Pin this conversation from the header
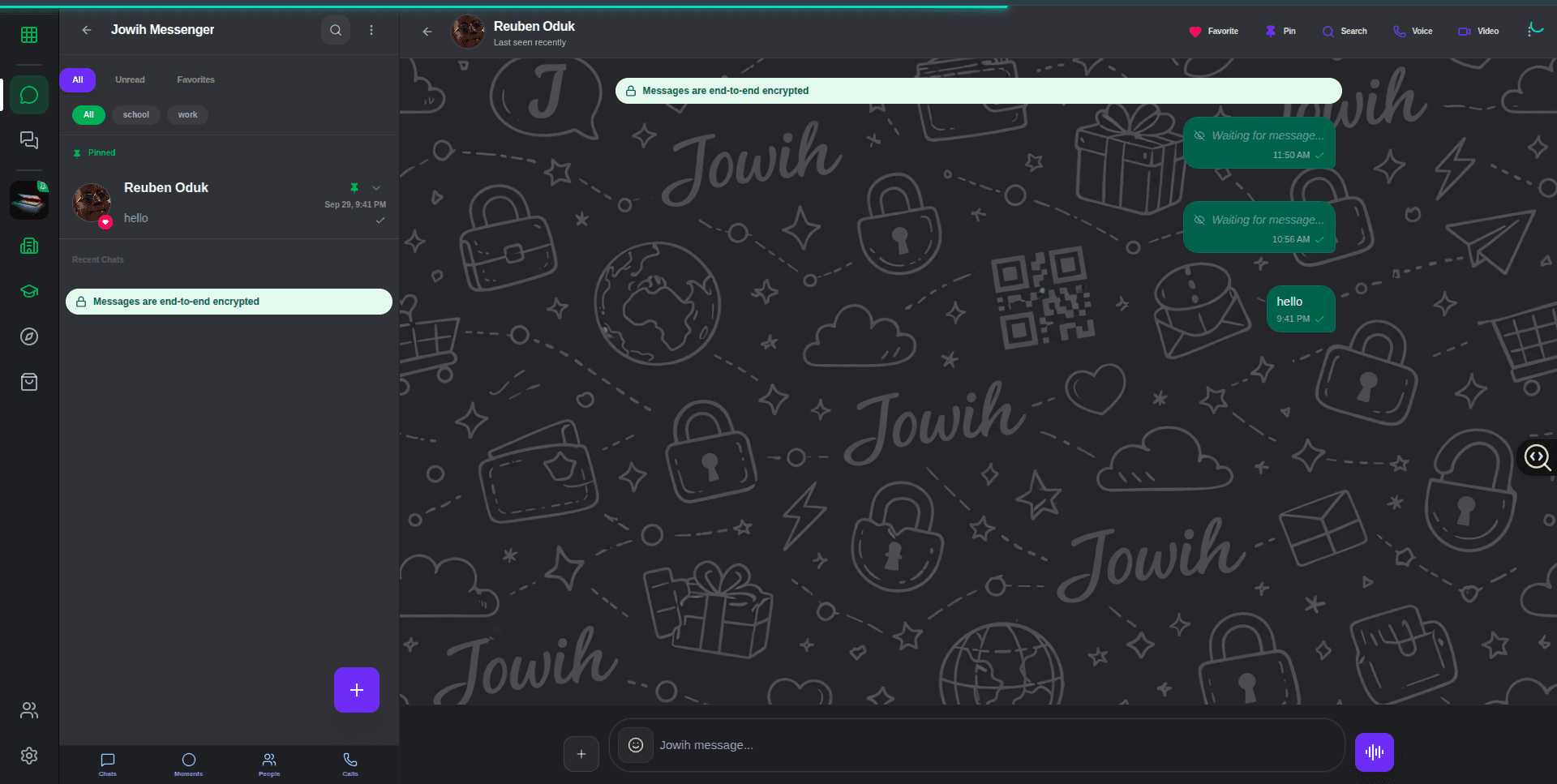This screenshot has height=784, width=1557. pyautogui.click(x=1280, y=31)
